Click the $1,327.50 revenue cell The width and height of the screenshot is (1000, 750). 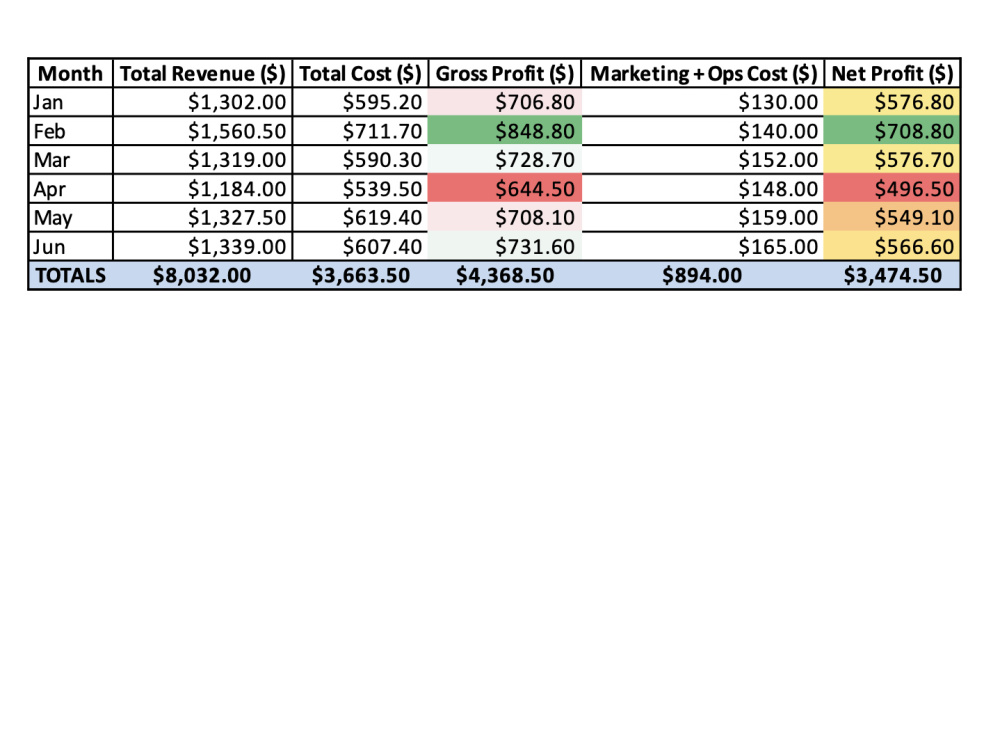click(x=203, y=217)
